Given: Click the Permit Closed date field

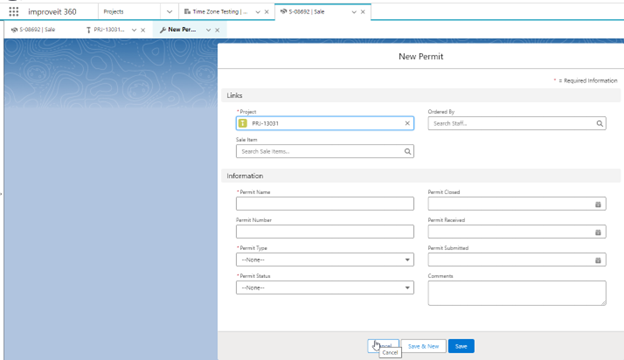Looking at the screenshot, I should 517,204.
